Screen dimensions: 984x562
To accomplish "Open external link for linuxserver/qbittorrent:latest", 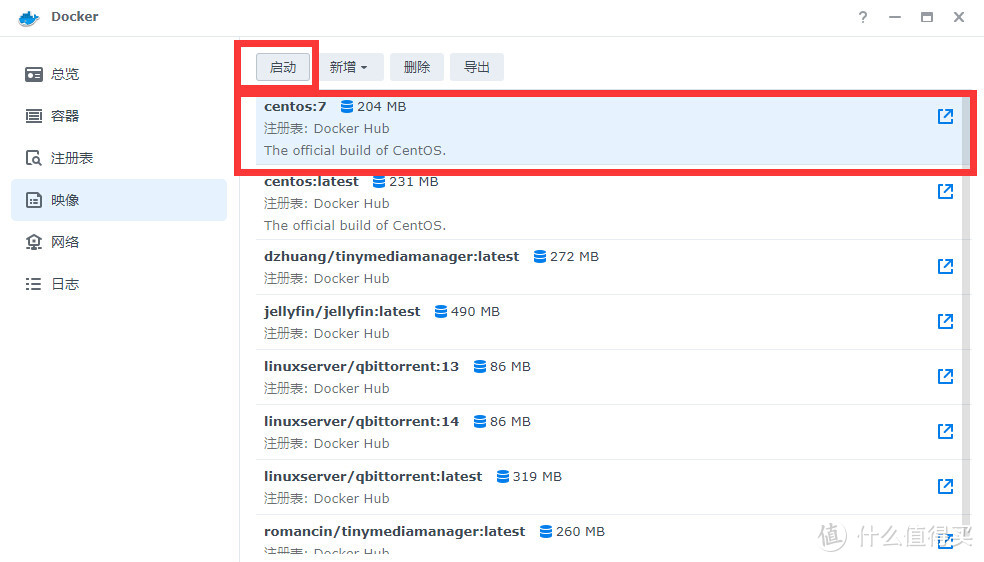I will coord(945,487).
